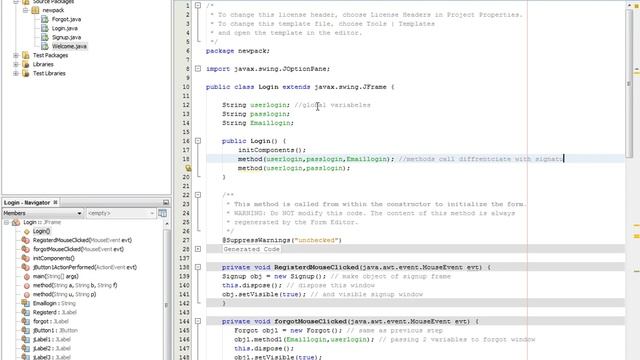Viewport: 640px width, 360px height.
Task: Click the method(String u, String p) icon
Action: [x=27, y=294]
